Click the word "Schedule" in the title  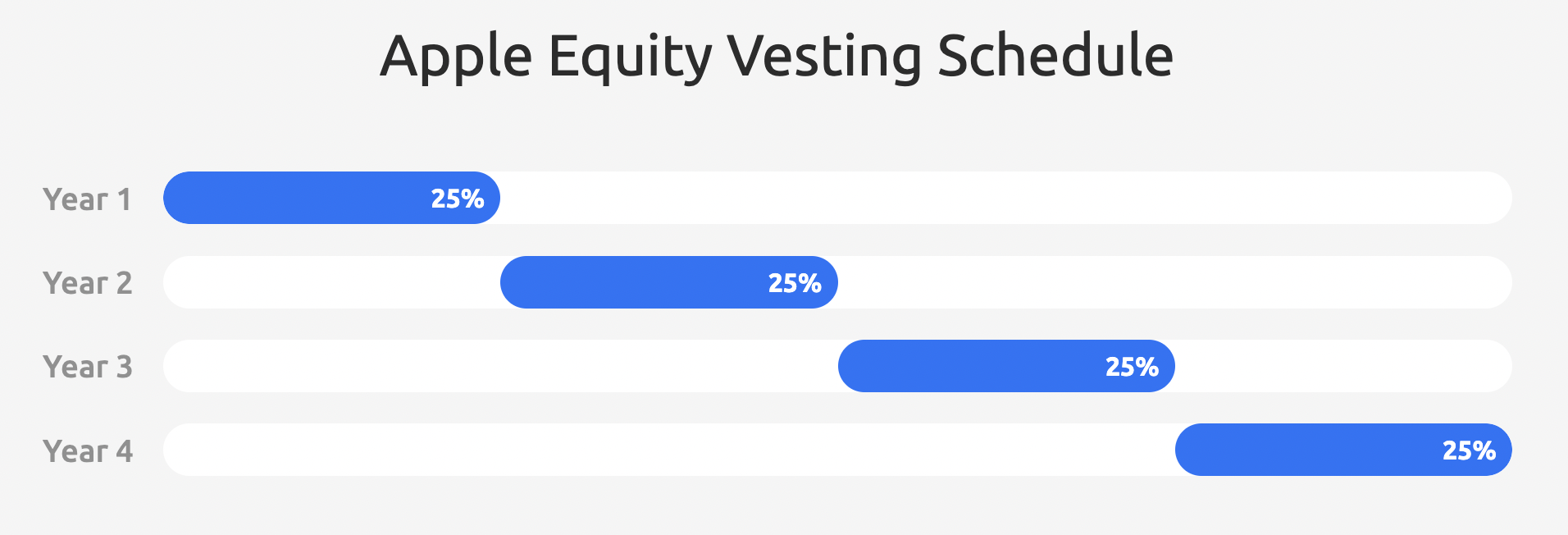click(1055, 57)
